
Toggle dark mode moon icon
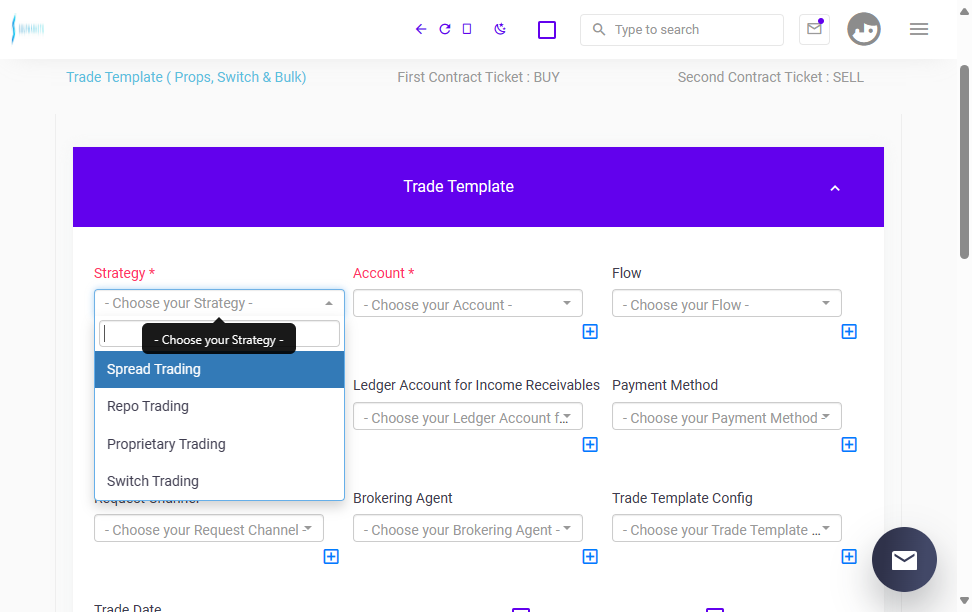point(500,29)
